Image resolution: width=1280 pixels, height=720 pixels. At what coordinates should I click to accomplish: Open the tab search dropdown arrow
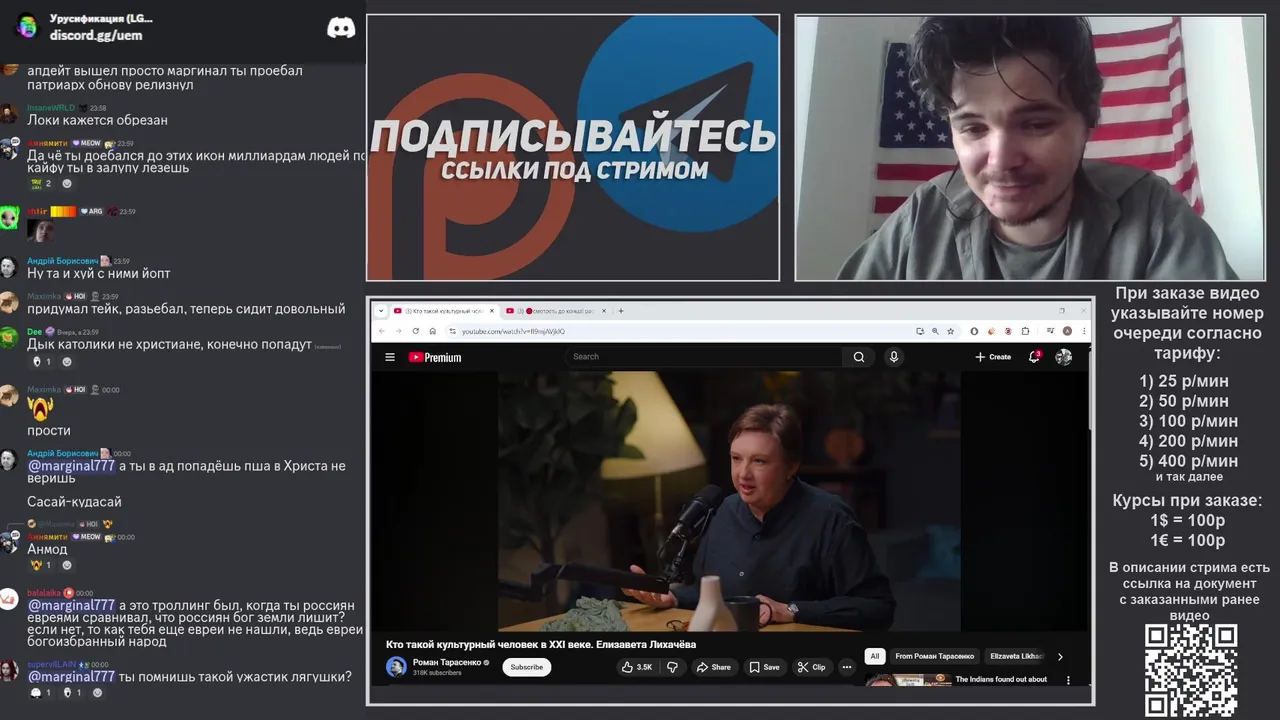pos(380,311)
